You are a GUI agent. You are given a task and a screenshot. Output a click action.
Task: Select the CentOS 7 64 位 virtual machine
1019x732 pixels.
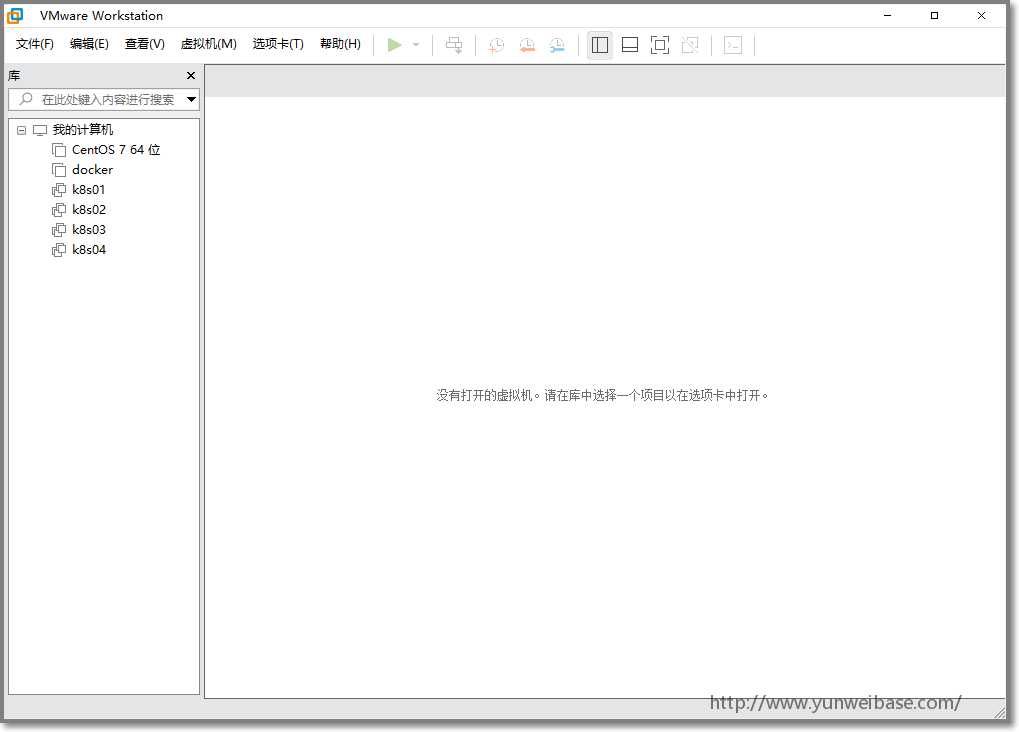coord(116,150)
